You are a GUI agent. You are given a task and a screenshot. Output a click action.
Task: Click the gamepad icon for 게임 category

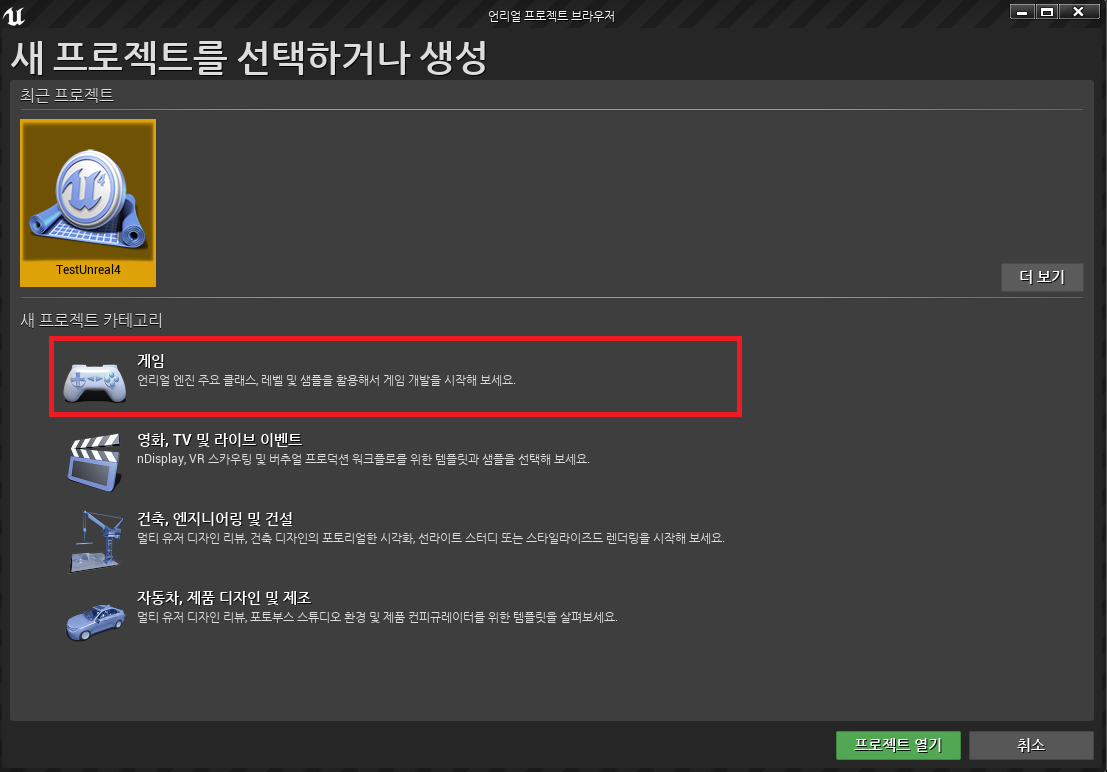pos(94,380)
